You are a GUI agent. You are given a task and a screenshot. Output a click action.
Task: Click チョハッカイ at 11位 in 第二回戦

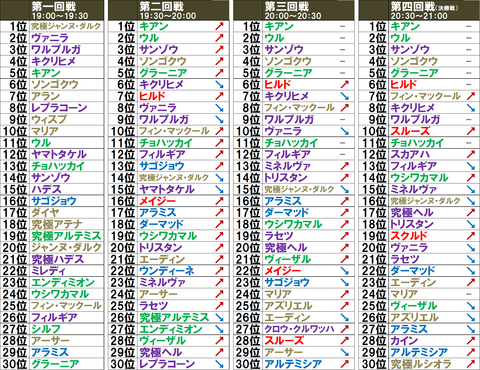pos(166,143)
